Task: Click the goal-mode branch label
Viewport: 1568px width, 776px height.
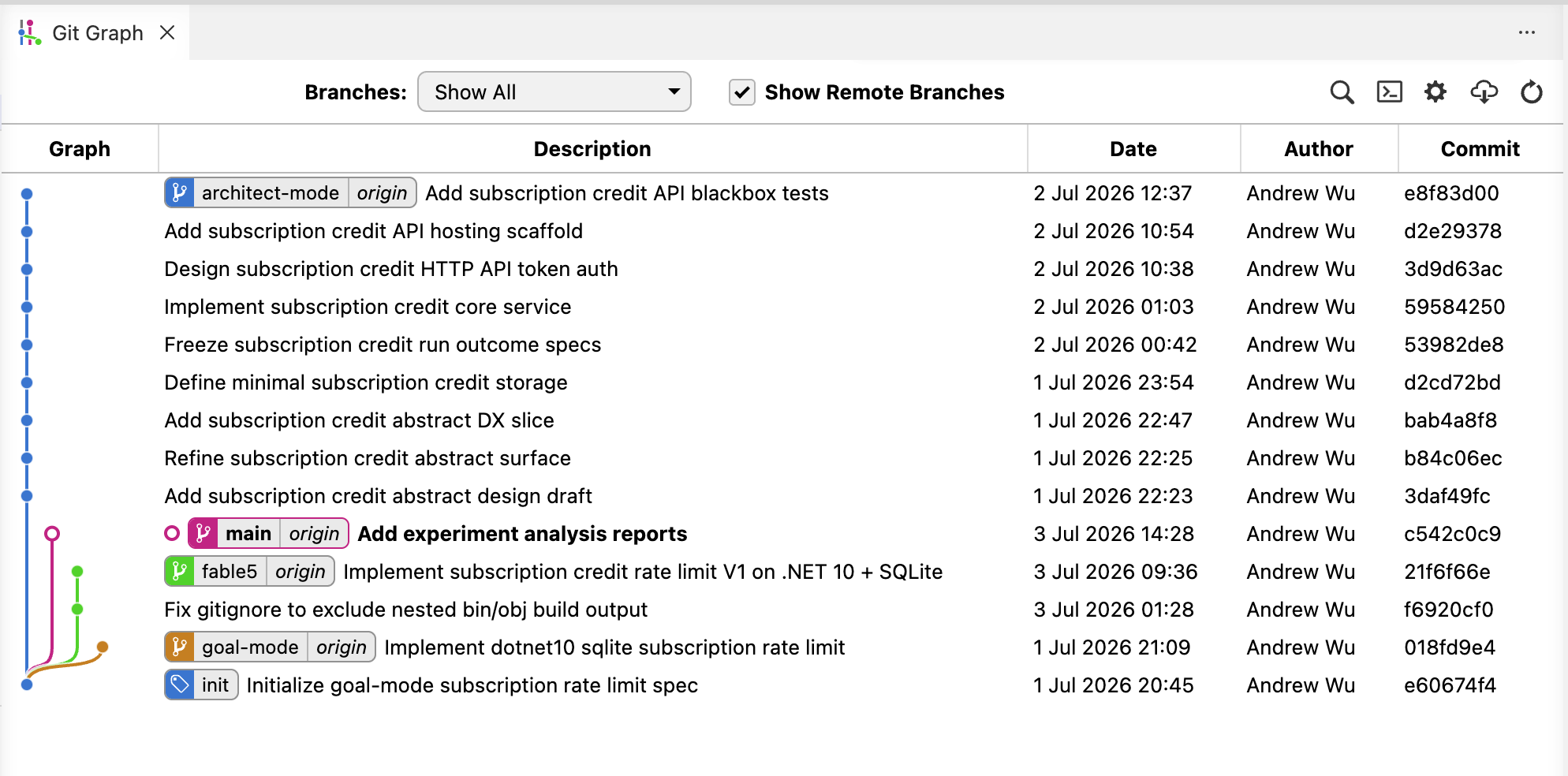Action: [250, 647]
